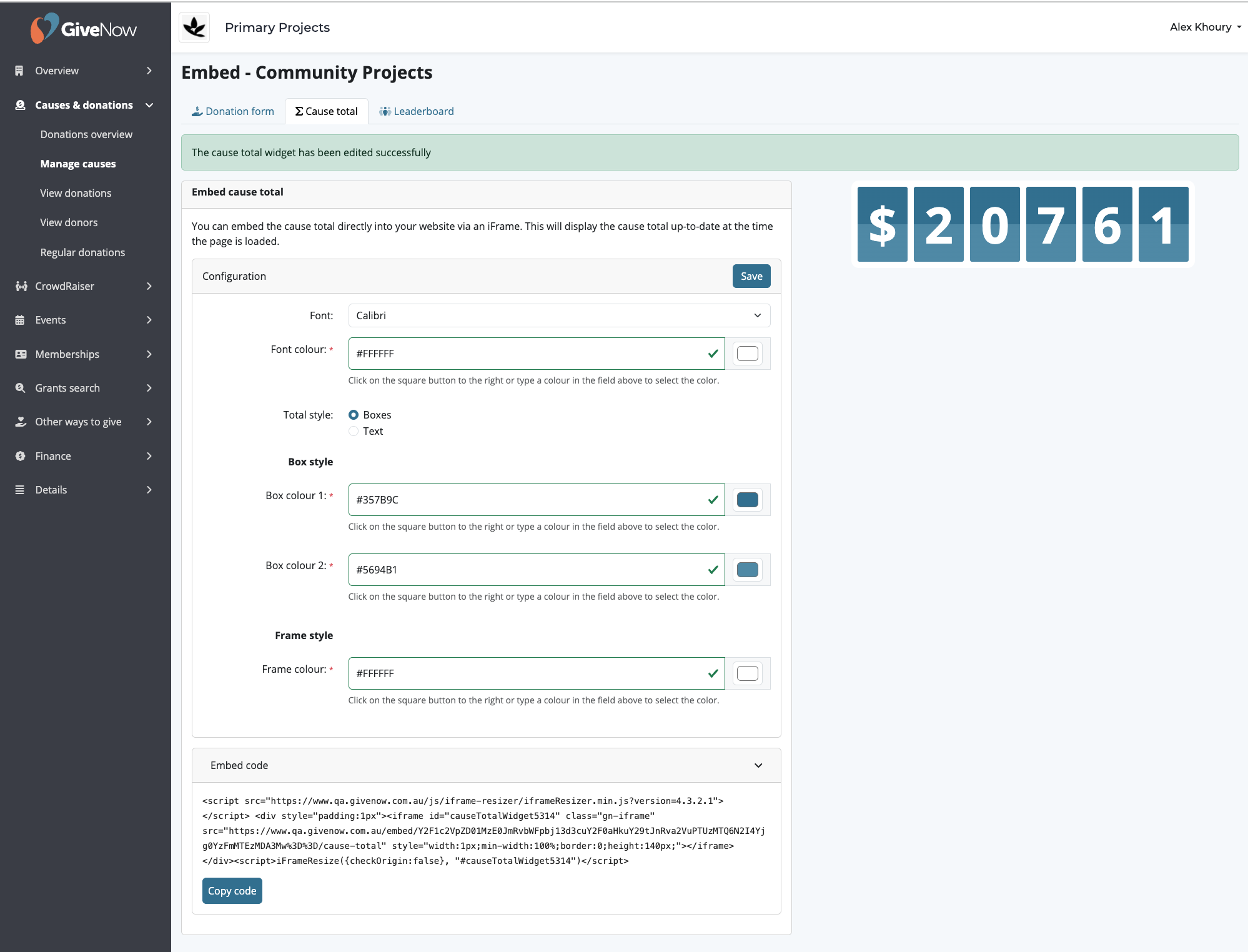
Task: Click the embed code script text
Action: click(x=483, y=831)
